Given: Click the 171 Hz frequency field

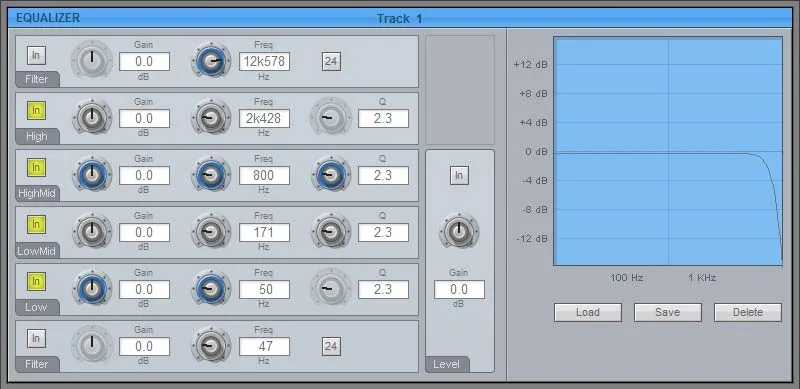Looking at the screenshot, I should pyautogui.click(x=264, y=233).
